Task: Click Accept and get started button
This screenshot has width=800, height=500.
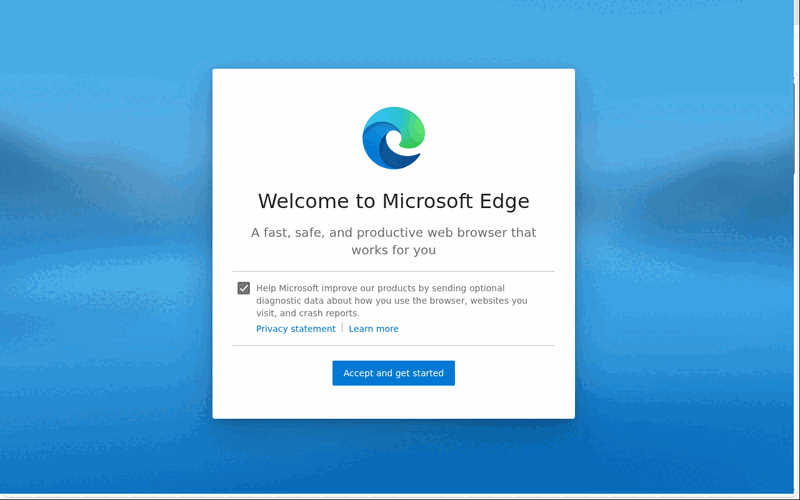Action: [x=393, y=373]
